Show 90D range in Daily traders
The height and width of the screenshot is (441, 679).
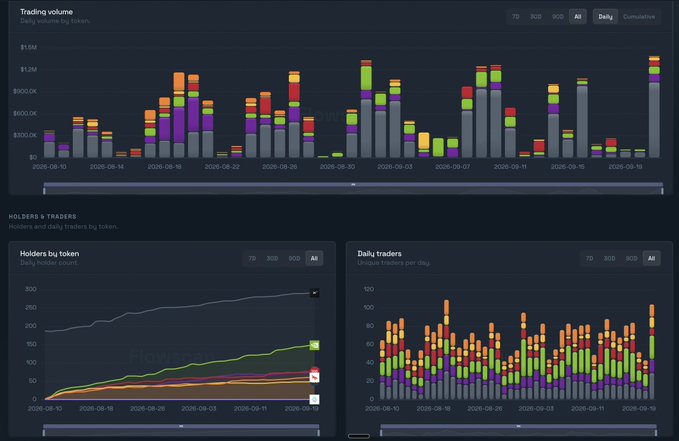[631, 258]
